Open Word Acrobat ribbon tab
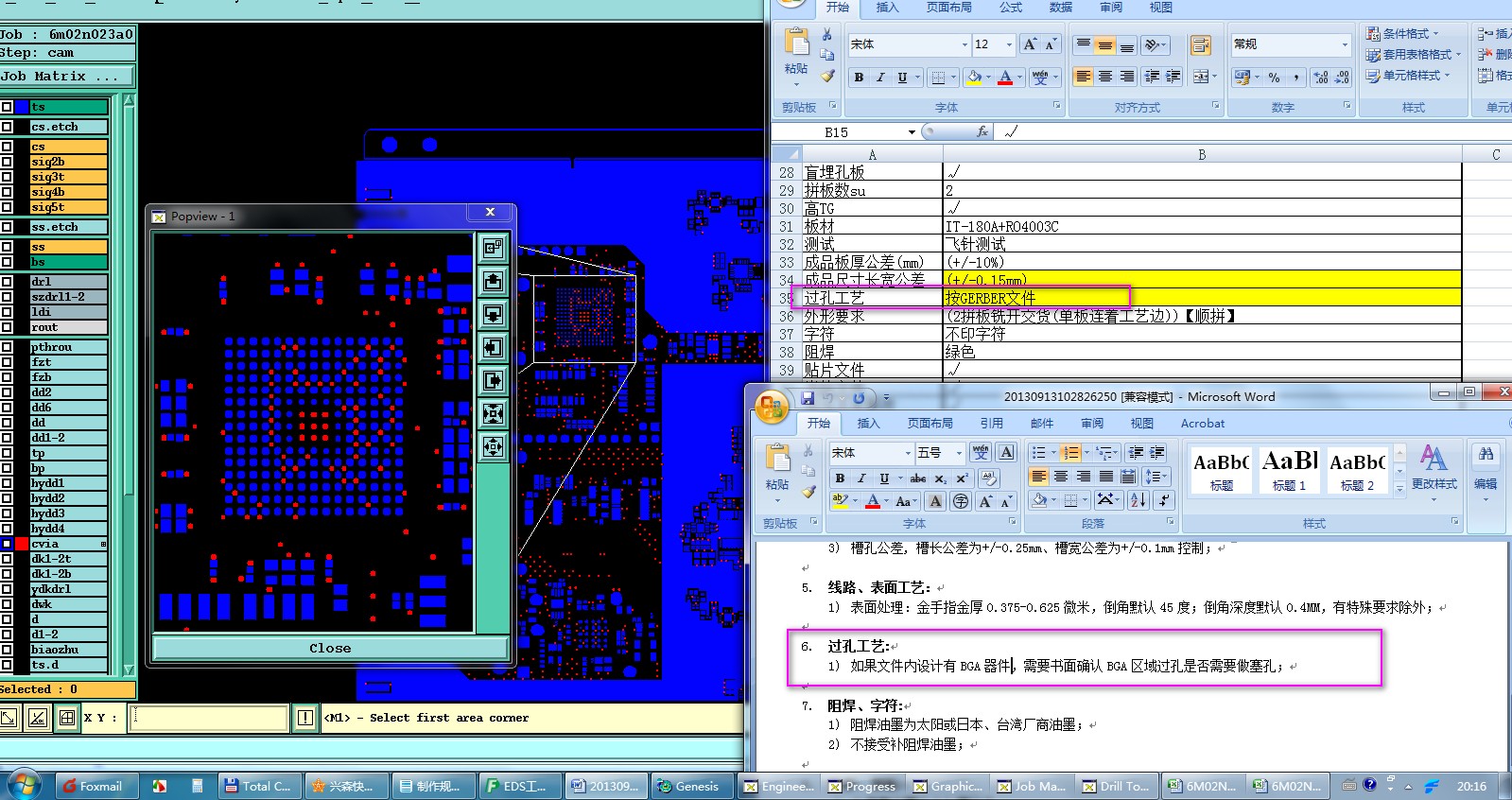Image resolution: width=1512 pixels, height=800 pixels. click(1202, 424)
